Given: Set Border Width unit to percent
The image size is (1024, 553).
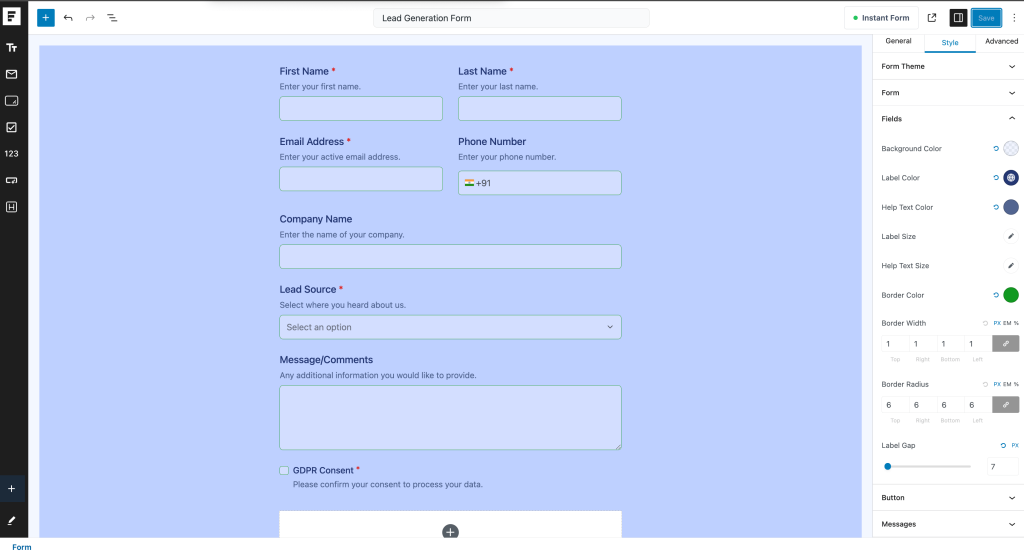Looking at the screenshot, I should click(1016, 323).
